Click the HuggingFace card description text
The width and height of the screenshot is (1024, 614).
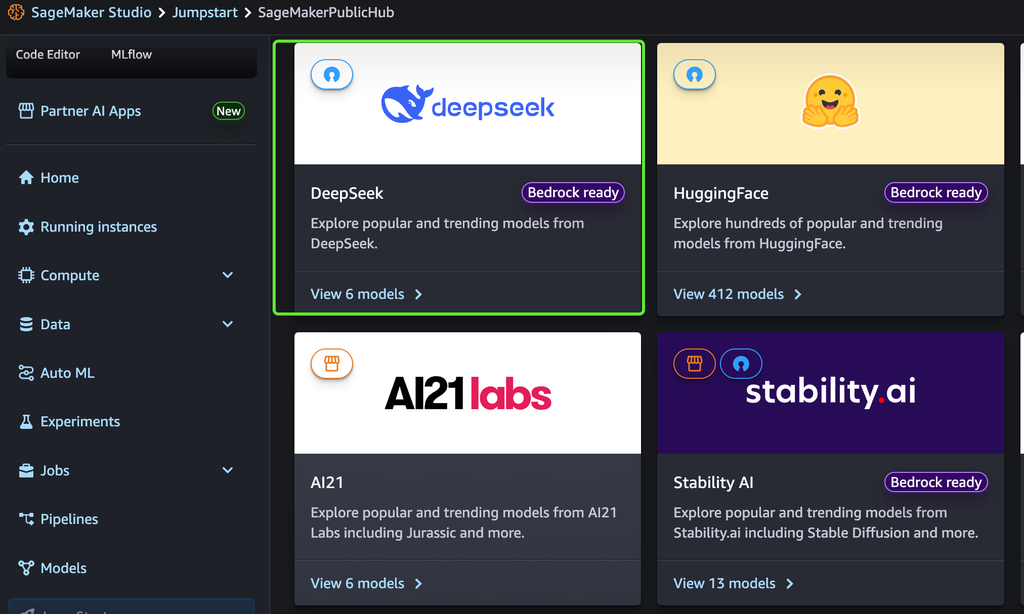[x=808, y=233]
